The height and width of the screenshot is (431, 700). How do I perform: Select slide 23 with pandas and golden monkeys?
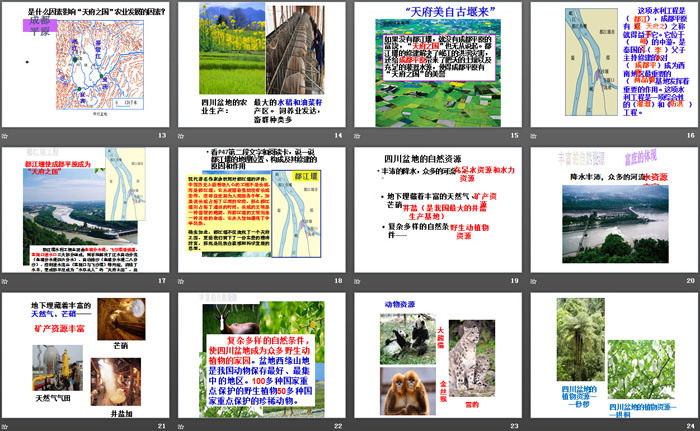pyautogui.click(x=438, y=355)
